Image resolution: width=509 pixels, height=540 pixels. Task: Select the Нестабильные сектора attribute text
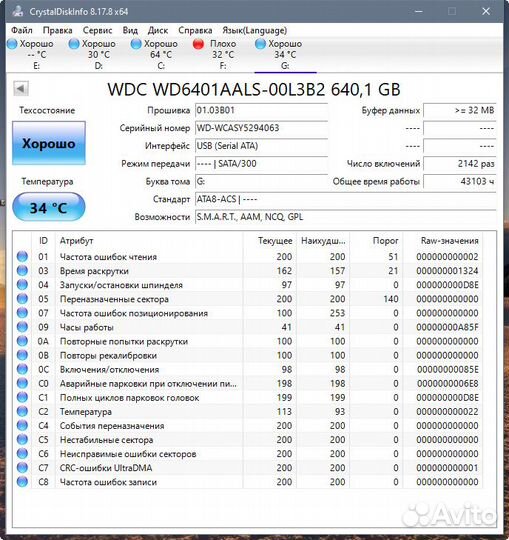(x=106, y=440)
